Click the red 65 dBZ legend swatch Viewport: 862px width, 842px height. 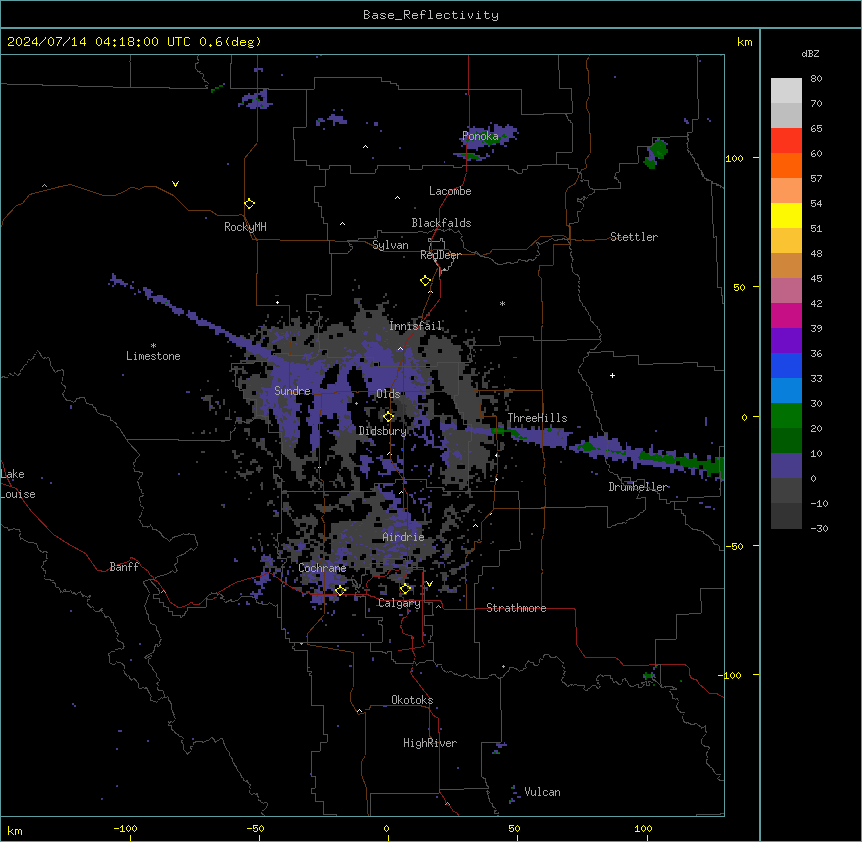point(786,140)
